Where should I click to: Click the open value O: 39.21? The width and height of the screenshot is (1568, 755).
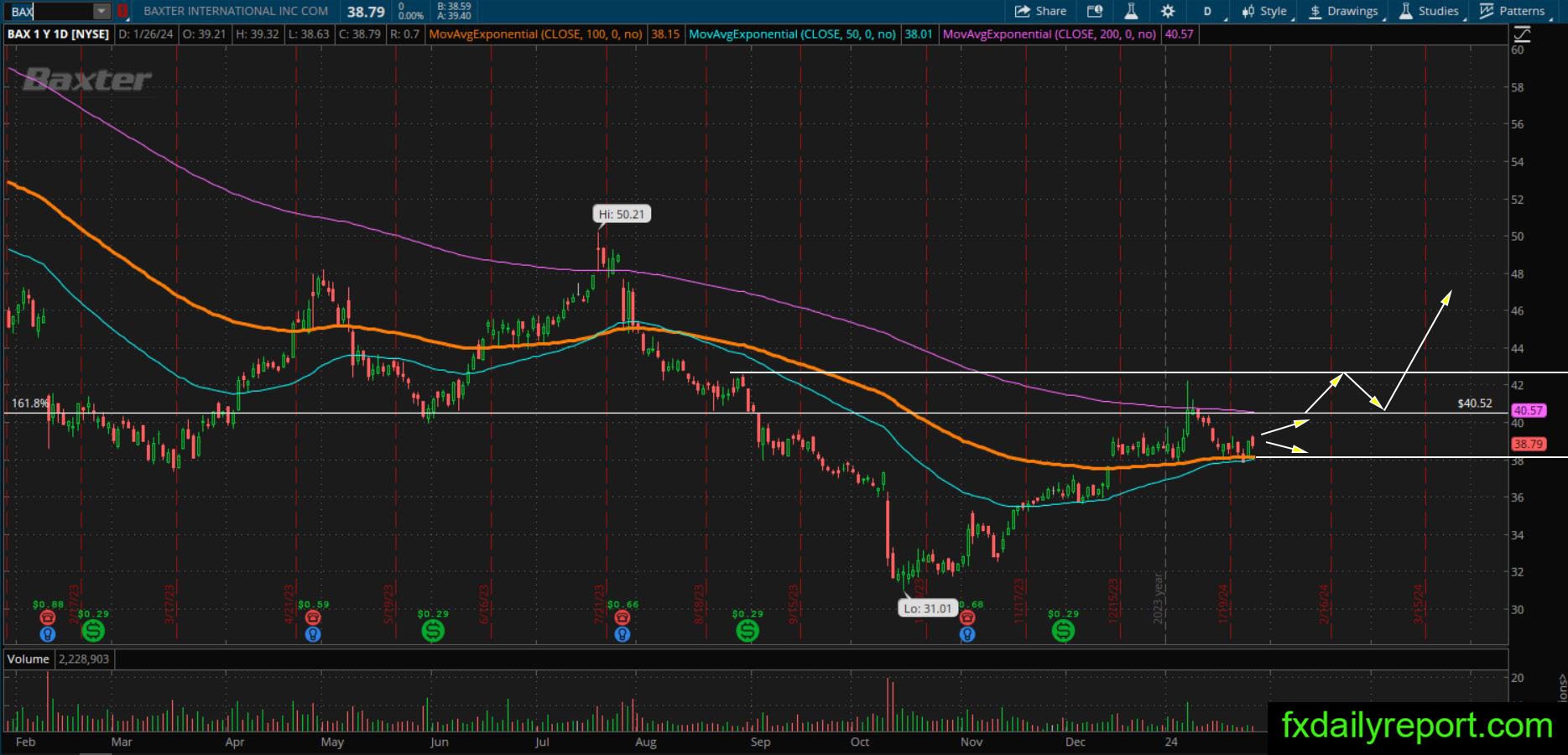tap(205, 34)
